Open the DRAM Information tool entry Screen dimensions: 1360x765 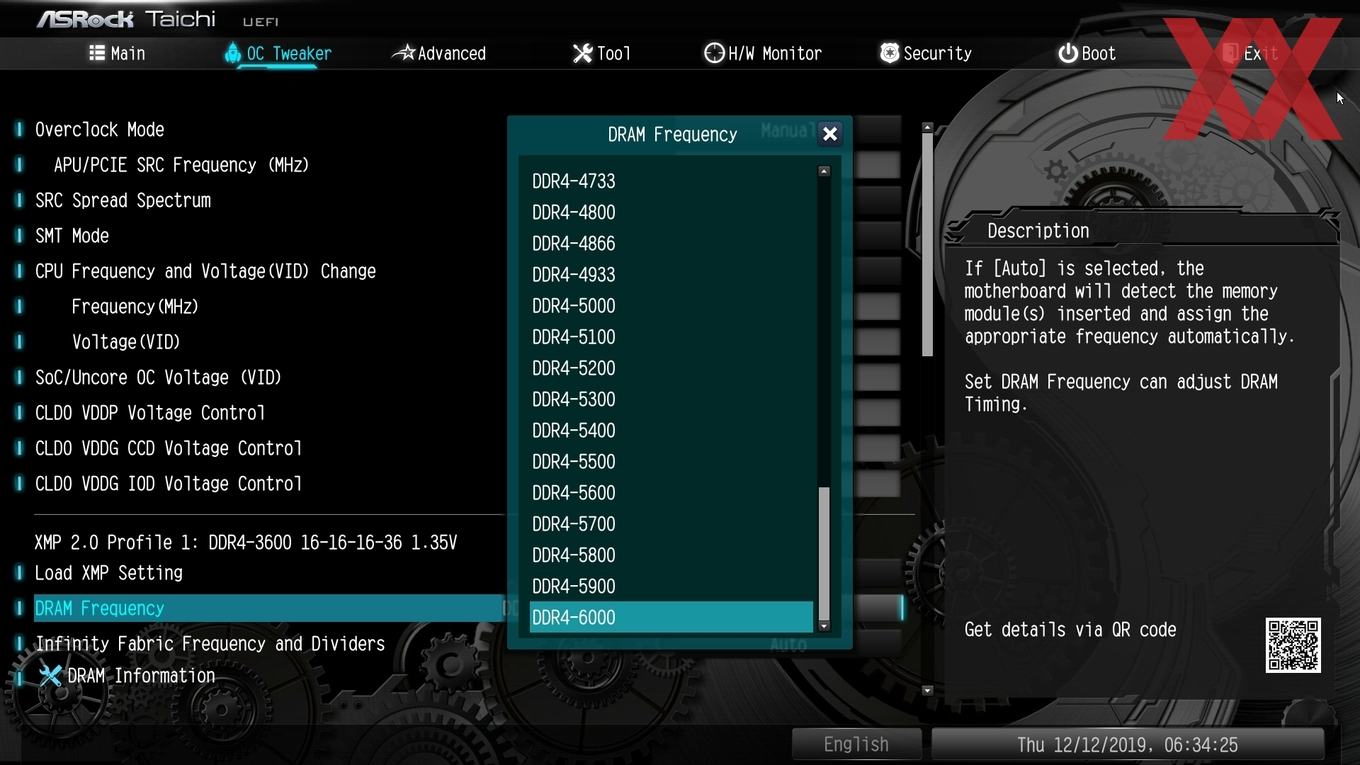pyautogui.click(x=125, y=676)
